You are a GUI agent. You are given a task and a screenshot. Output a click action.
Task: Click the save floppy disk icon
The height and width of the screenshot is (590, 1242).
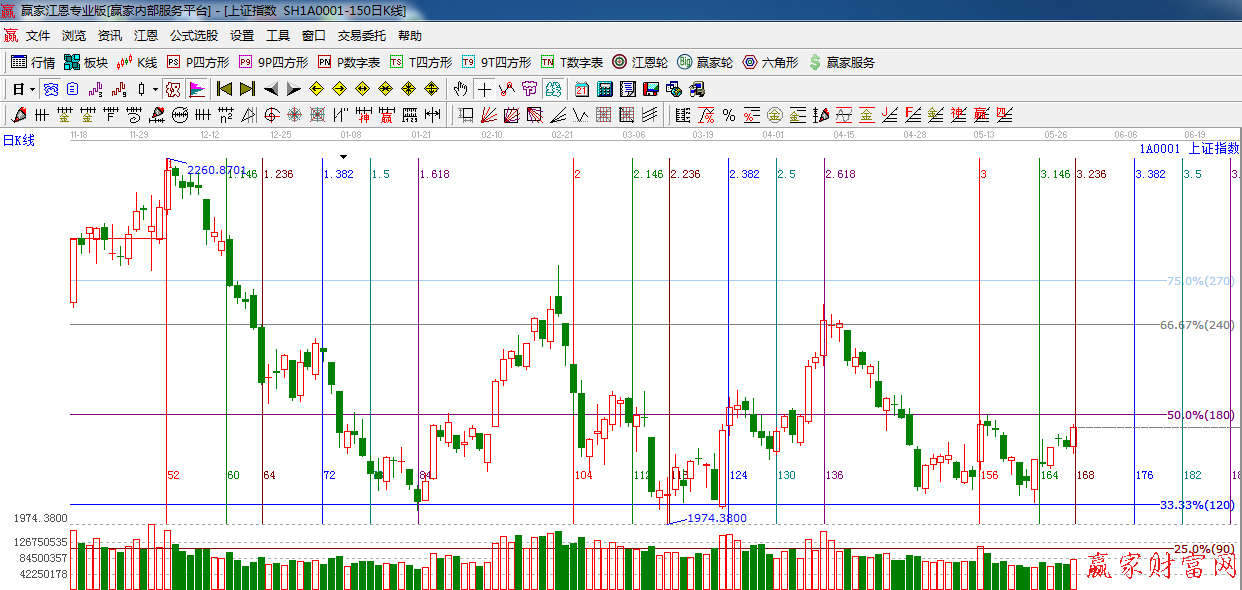click(651, 89)
